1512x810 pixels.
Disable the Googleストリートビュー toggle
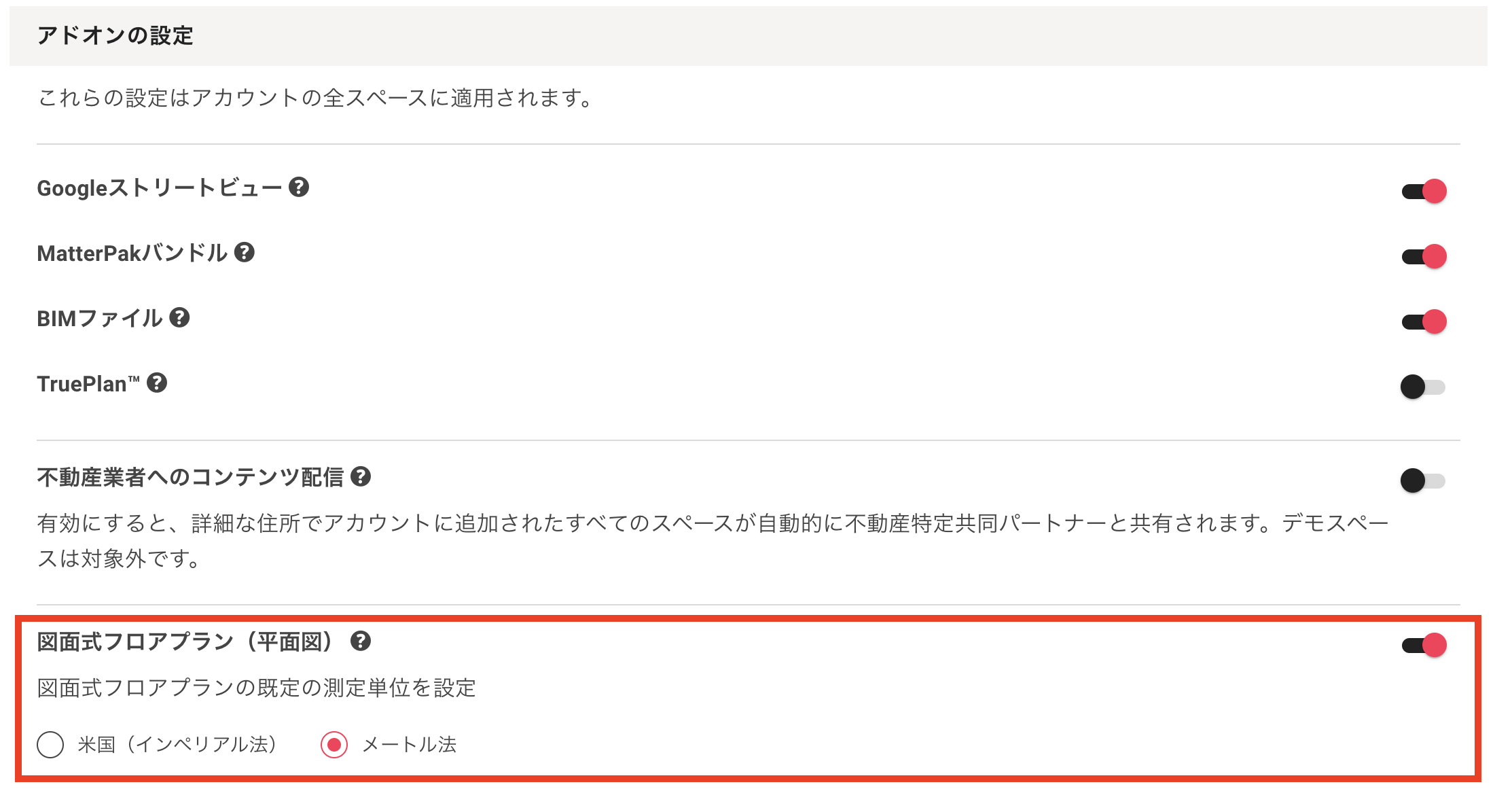[1424, 191]
